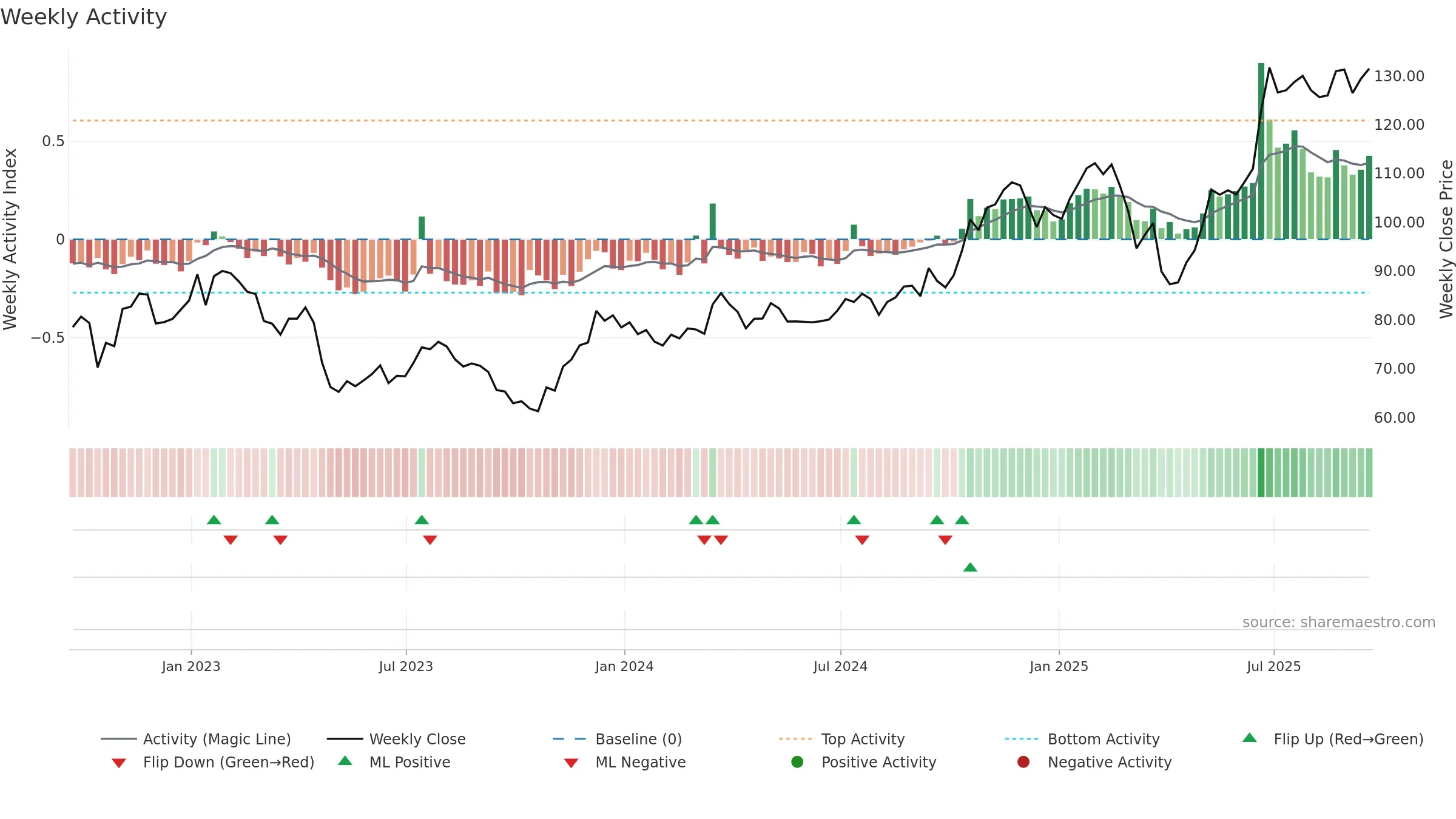
Task: Click 'Jan 2025' x-axis label
Action: coord(1059,666)
